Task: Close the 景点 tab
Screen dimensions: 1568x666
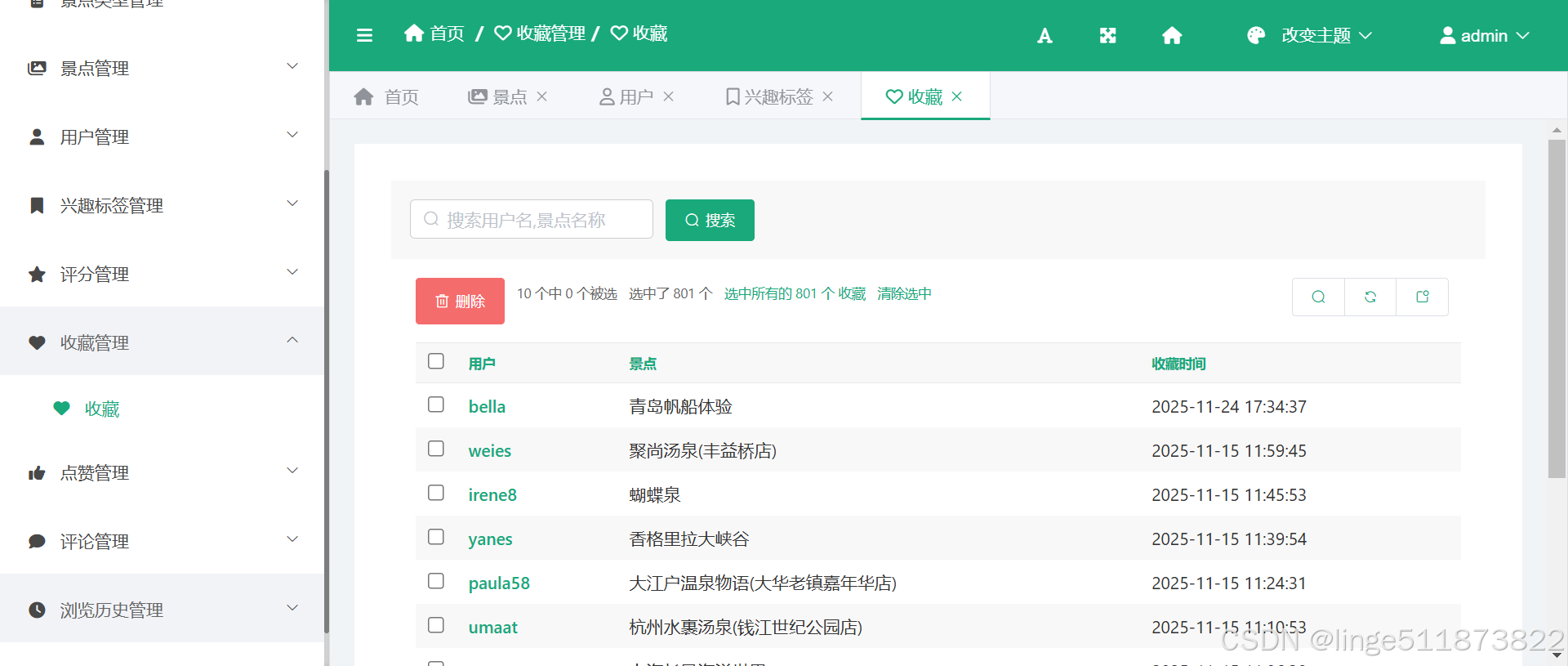Action: click(542, 96)
